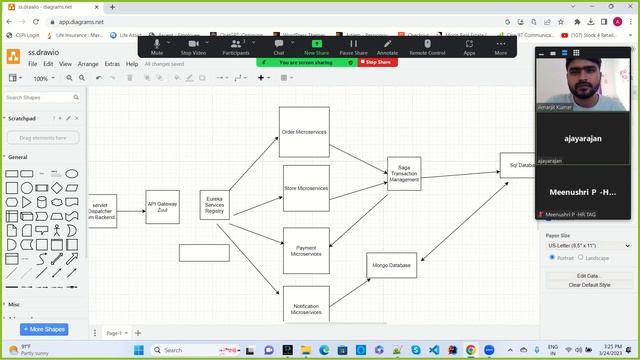This screenshot has width=640, height=360.
Task: Open the view layout dropdown in toolbar
Action: 15,78
